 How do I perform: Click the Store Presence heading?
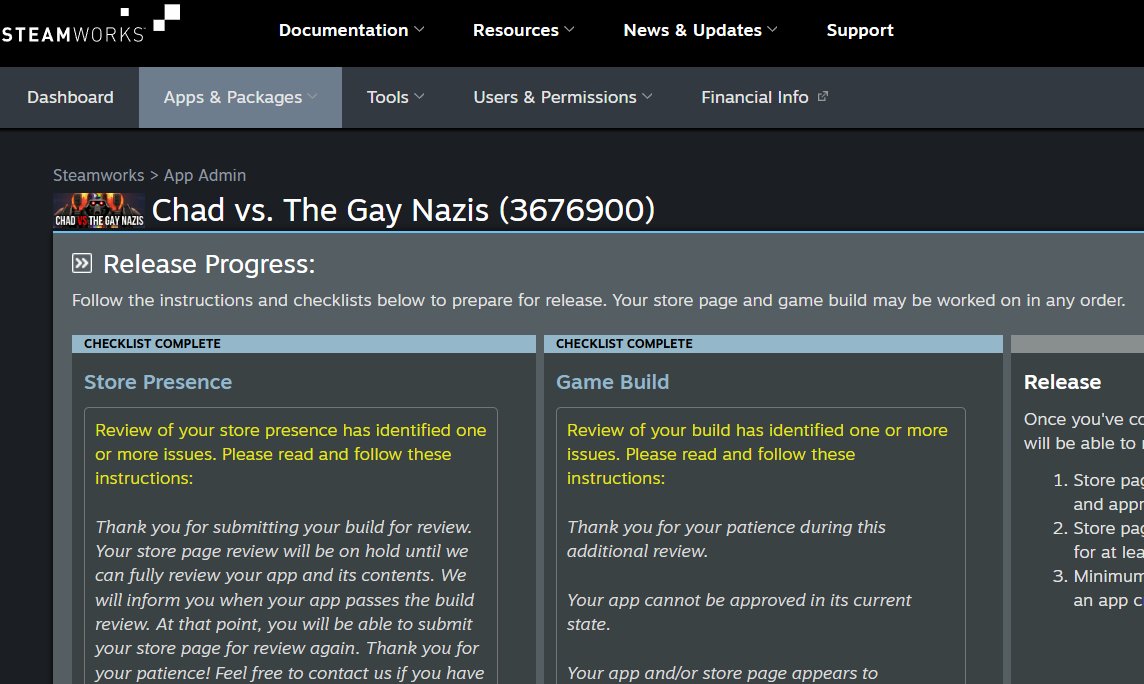point(157,382)
